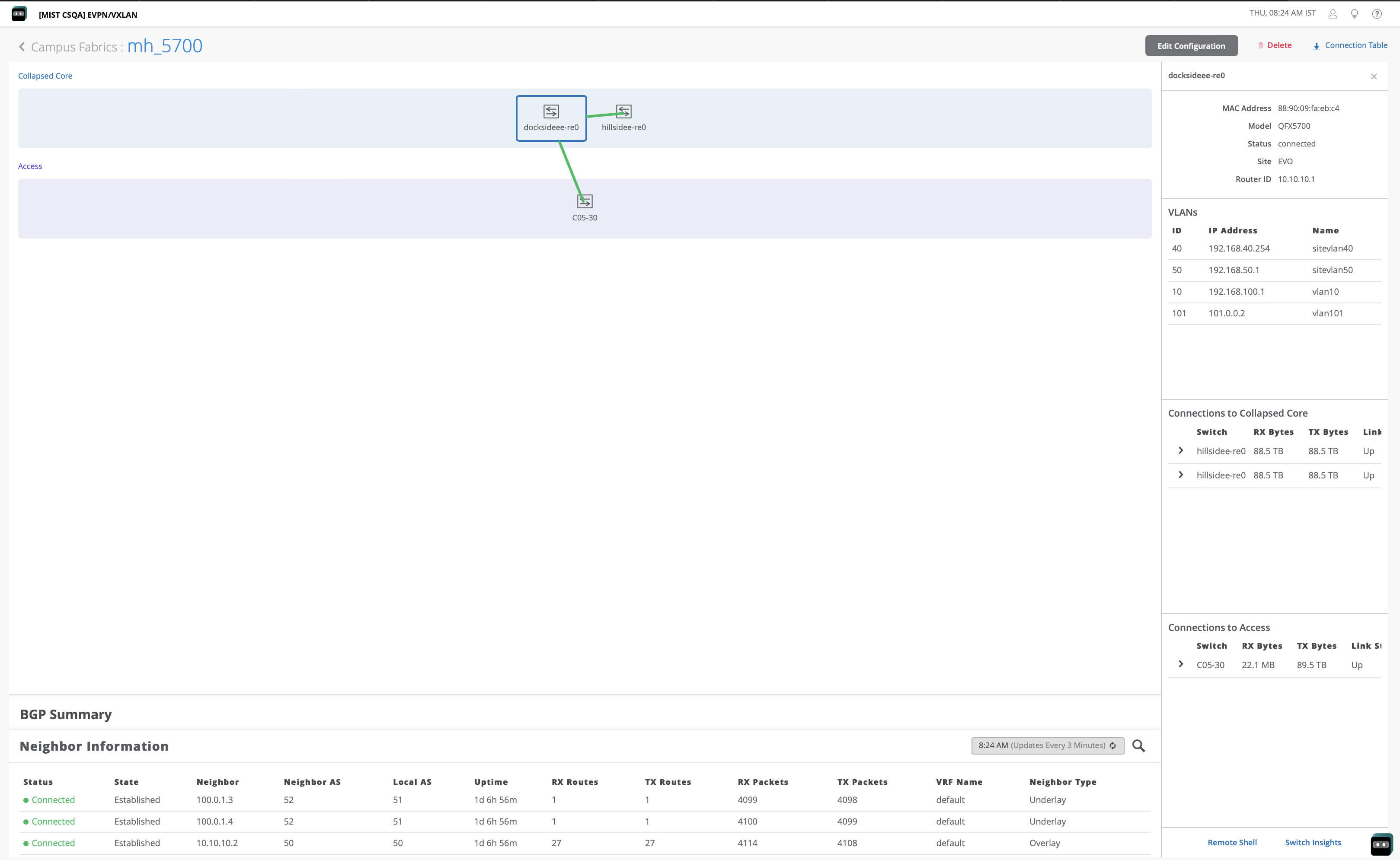Viewport: 1400px width, 860px height.
Task: Refresh BGP data via 8:24 AM updates button
Action: 1047,745
